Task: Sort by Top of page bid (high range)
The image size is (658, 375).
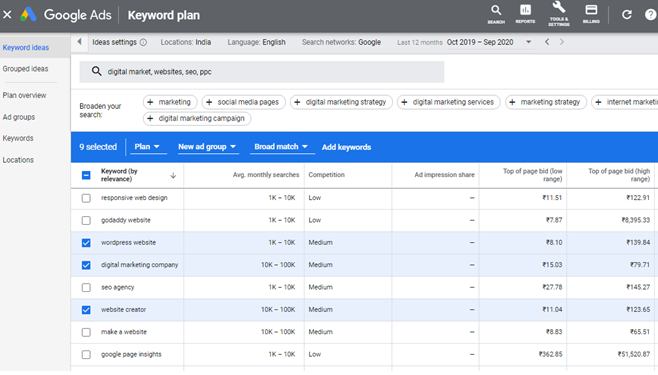Action: point(619,175)
